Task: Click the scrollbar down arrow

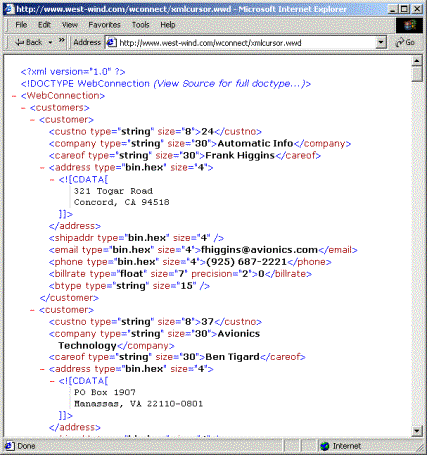Action: (x=417, y=431)
